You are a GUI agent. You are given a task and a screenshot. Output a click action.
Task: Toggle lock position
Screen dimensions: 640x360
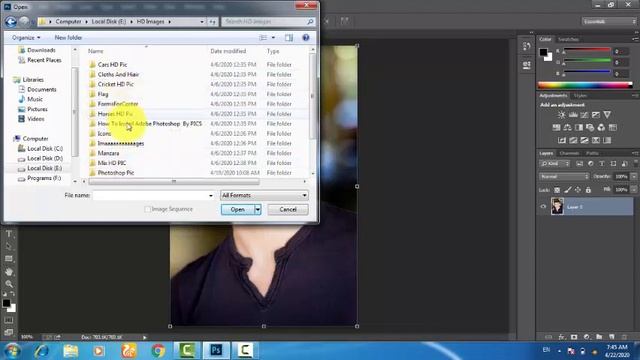578,190
